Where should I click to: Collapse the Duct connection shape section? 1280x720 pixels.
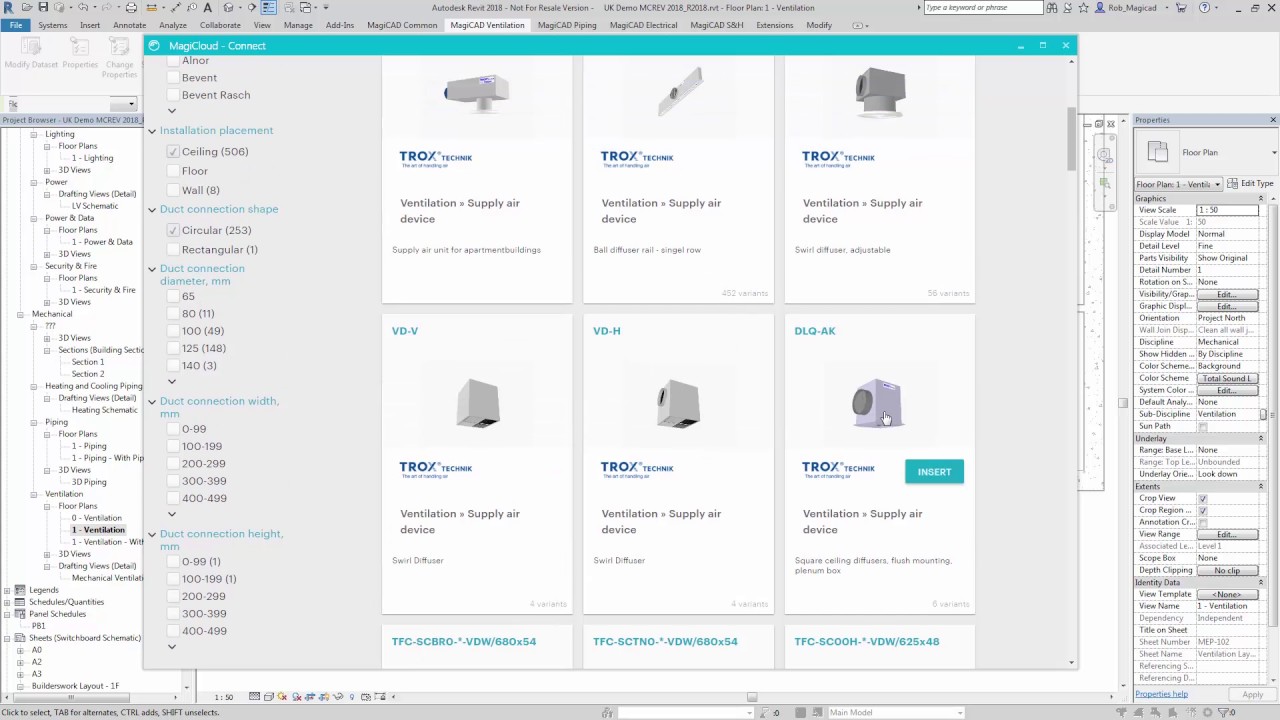point(152,210)
